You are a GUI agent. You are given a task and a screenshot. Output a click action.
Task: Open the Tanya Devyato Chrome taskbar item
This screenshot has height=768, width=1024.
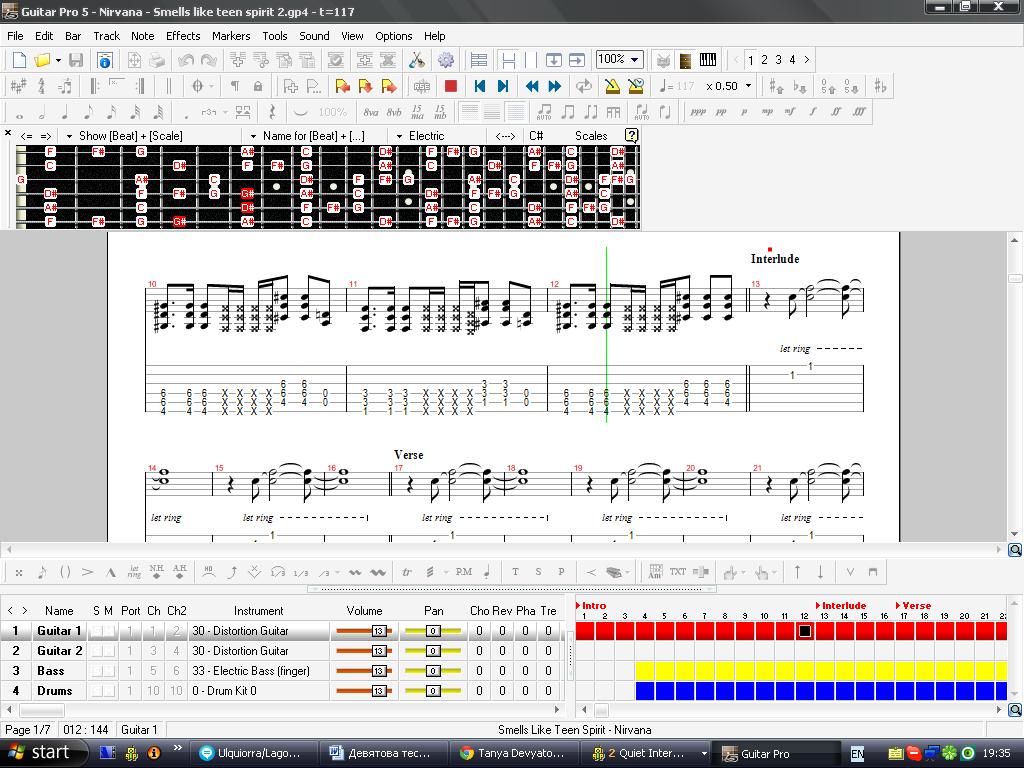(514, 753)
